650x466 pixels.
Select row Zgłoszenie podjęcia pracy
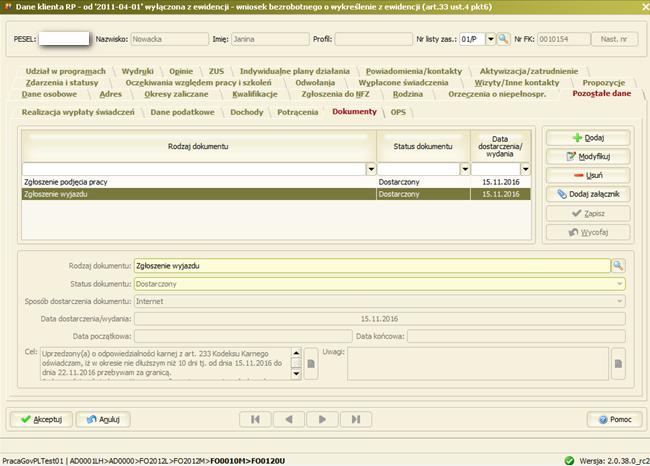tap(276, 182)
